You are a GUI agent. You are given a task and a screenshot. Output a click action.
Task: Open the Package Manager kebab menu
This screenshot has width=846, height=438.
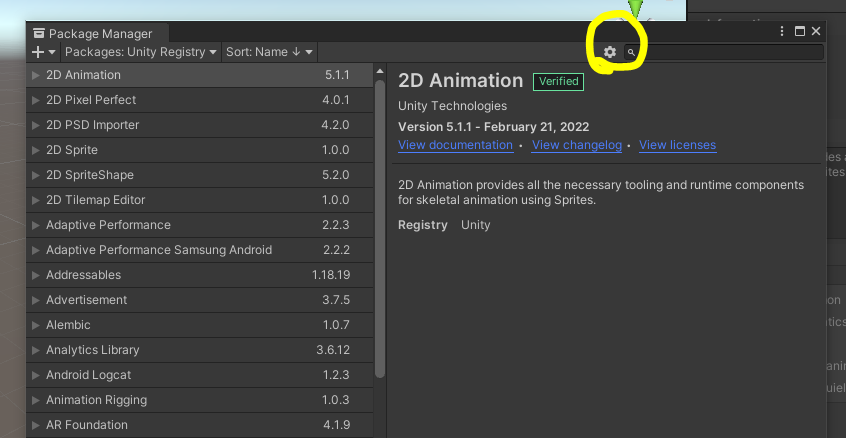(x=782, y=31)
